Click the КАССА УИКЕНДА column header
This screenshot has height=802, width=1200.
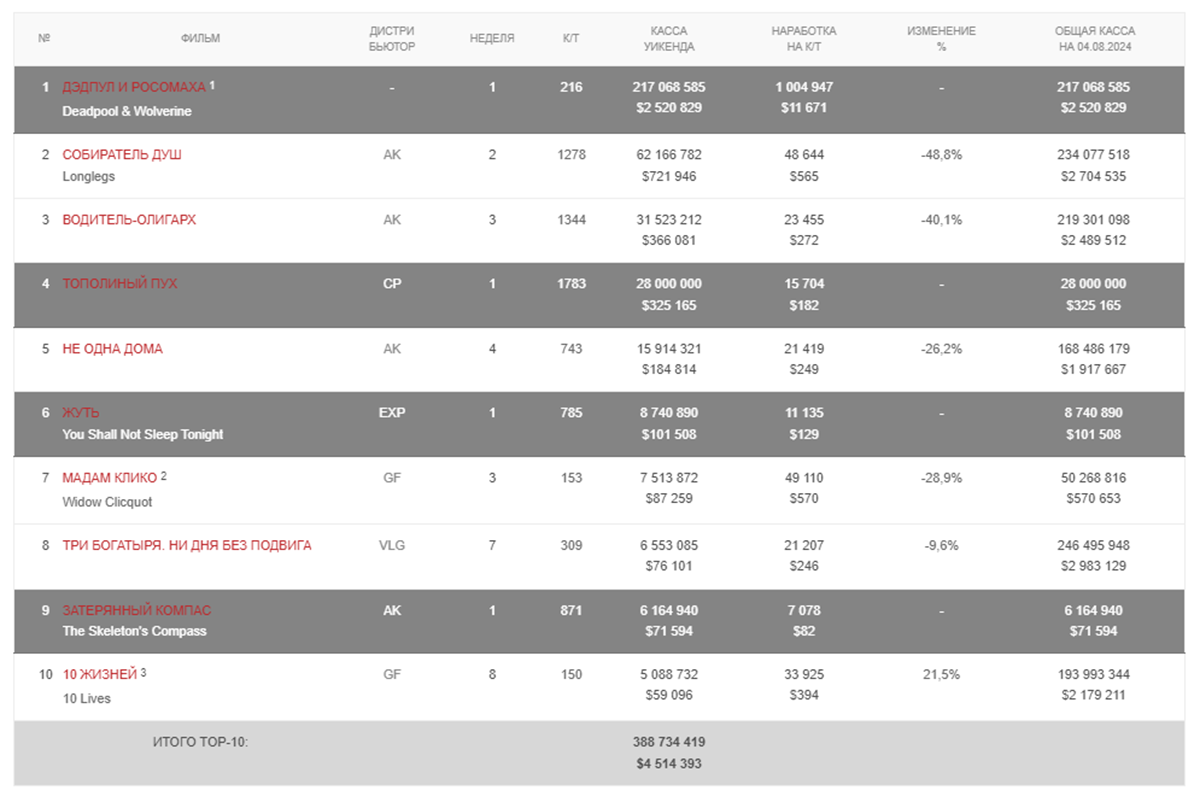pyautogui.click(x=669, y=39)
